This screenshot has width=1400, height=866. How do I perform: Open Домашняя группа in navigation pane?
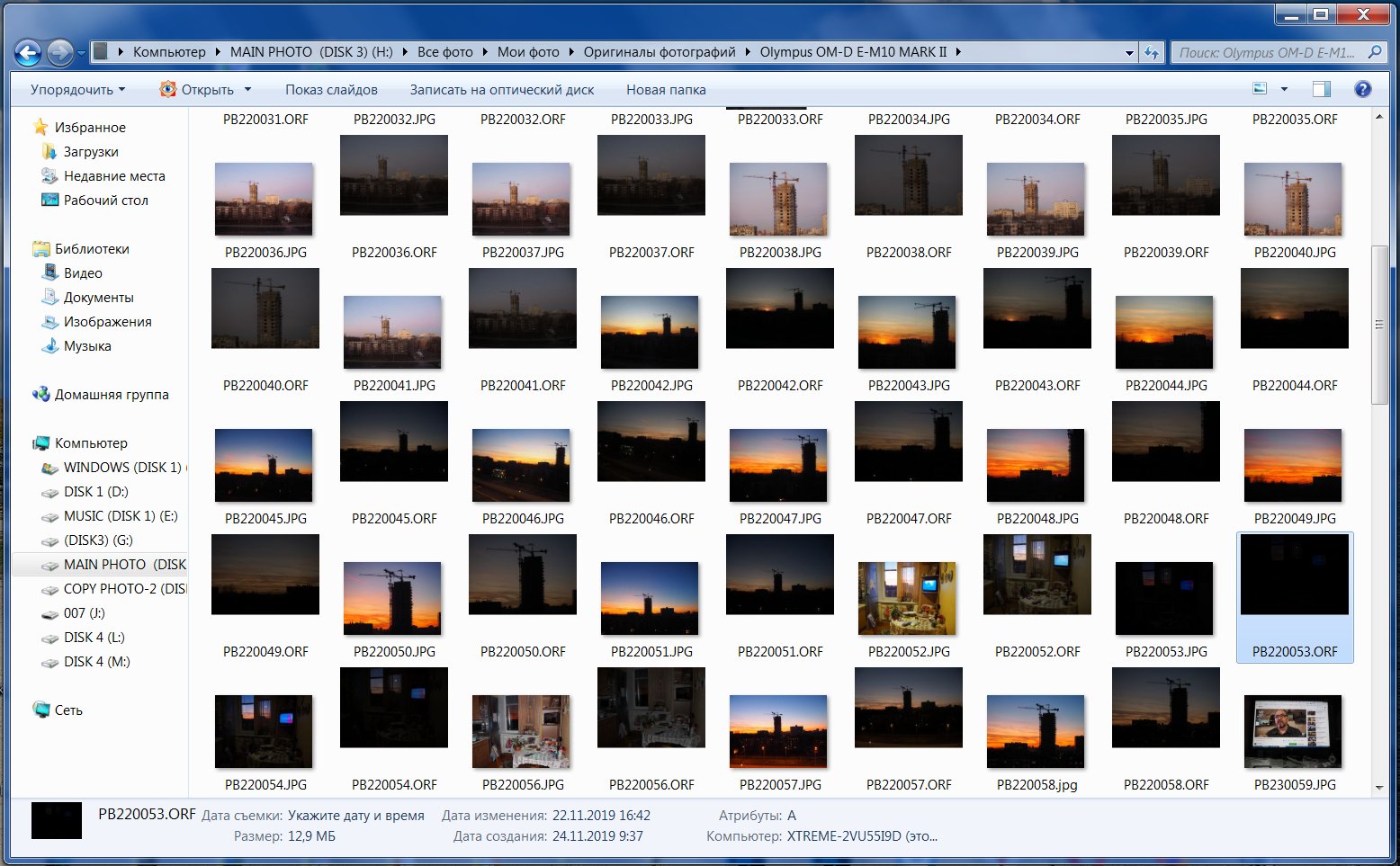coord(111,395)
